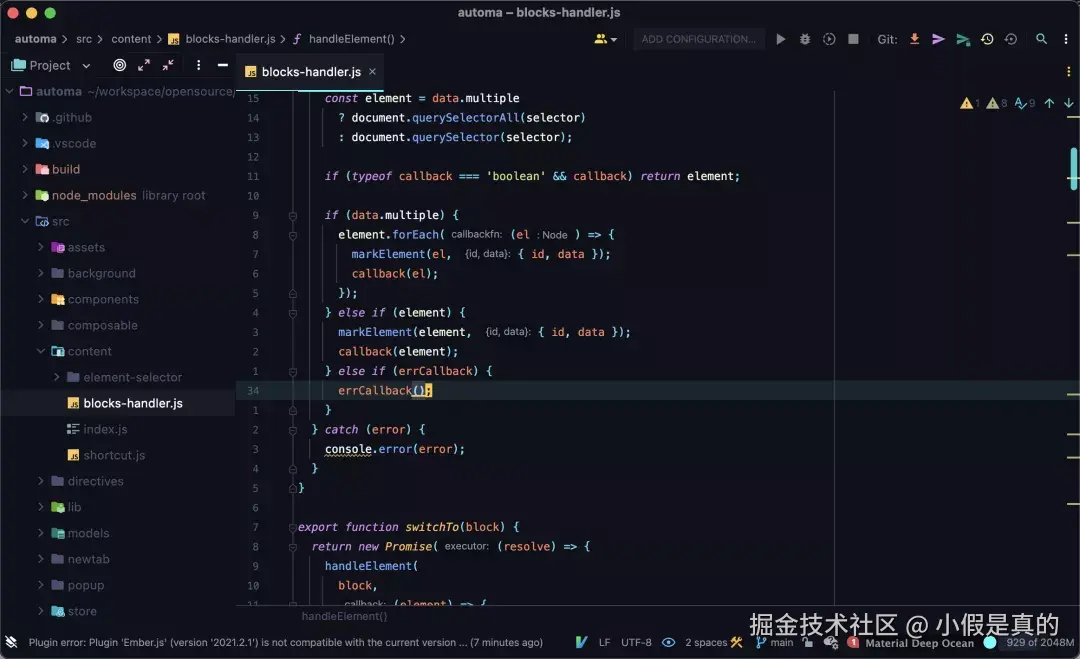This screenshot has height=659, width=1080.
Task: Click the Run (play) toolbar icon
Action: (780, 39)
